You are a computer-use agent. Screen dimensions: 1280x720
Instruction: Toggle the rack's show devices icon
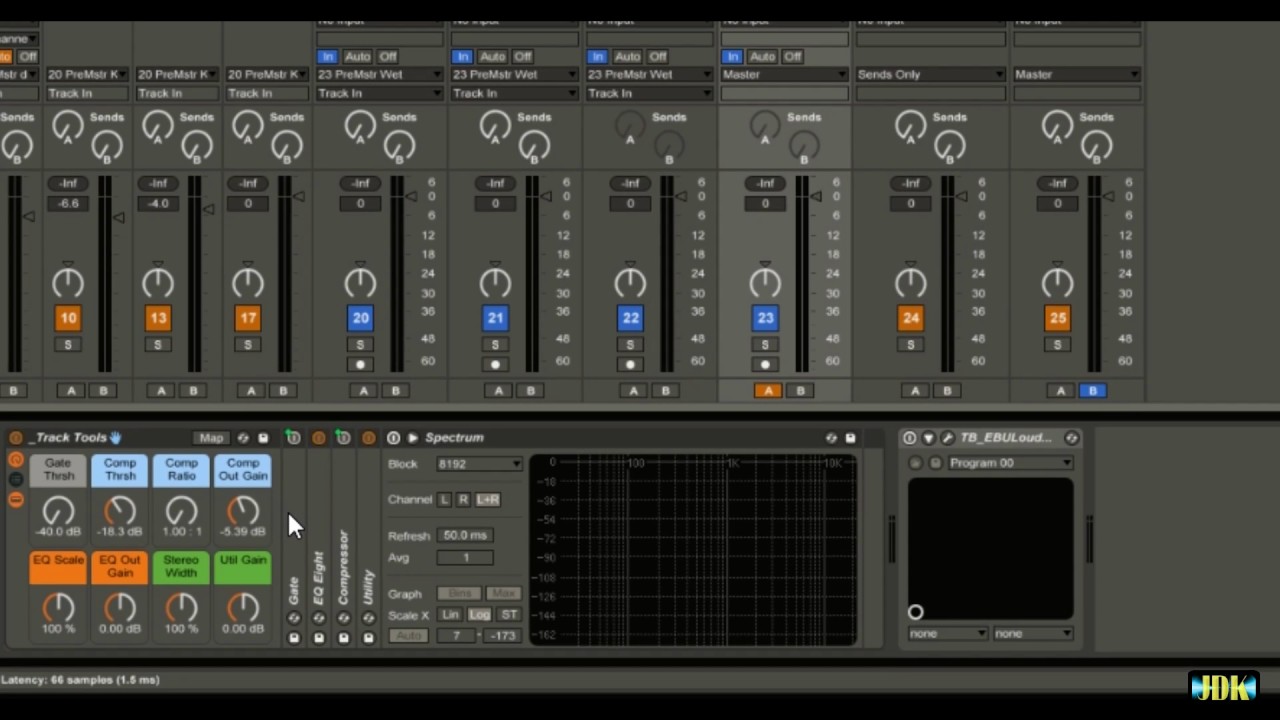point(16,500)
